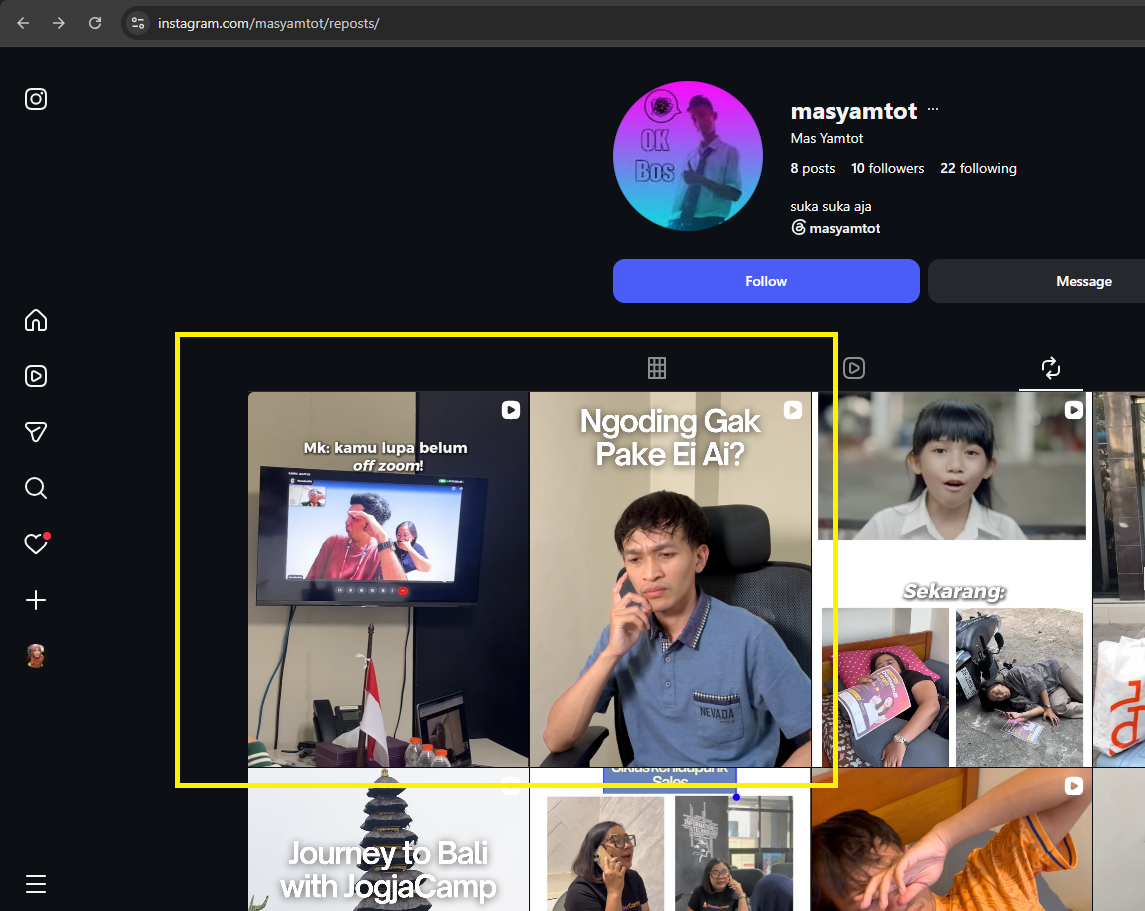1145x911 pixels.
Task: Switch to the Reels tab
Action: click(x=854, y=368)
